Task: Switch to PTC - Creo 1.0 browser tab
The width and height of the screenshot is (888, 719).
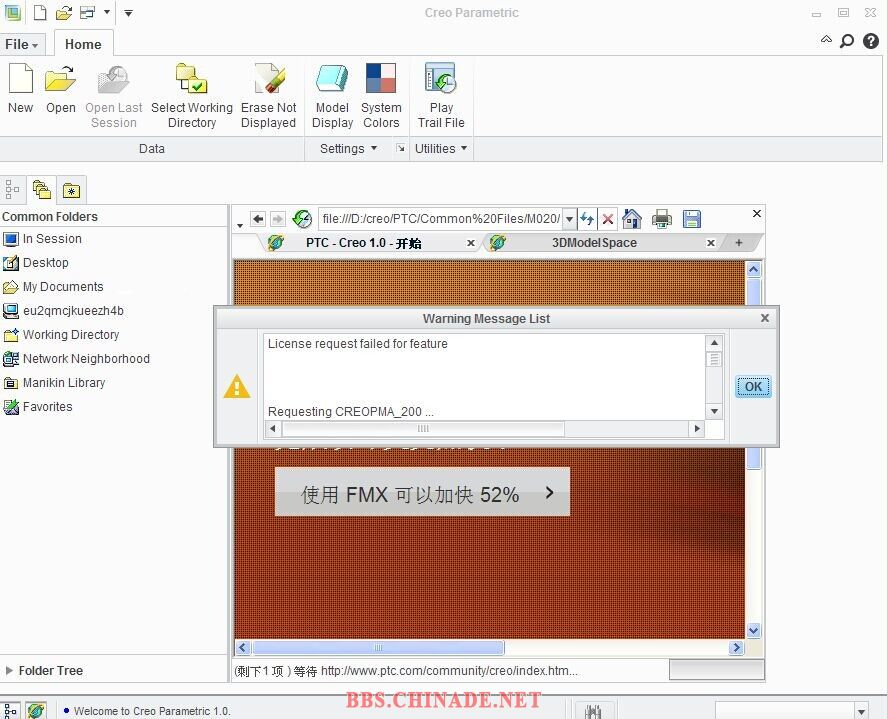Action: pyautogui.click(x=362, y=243)
